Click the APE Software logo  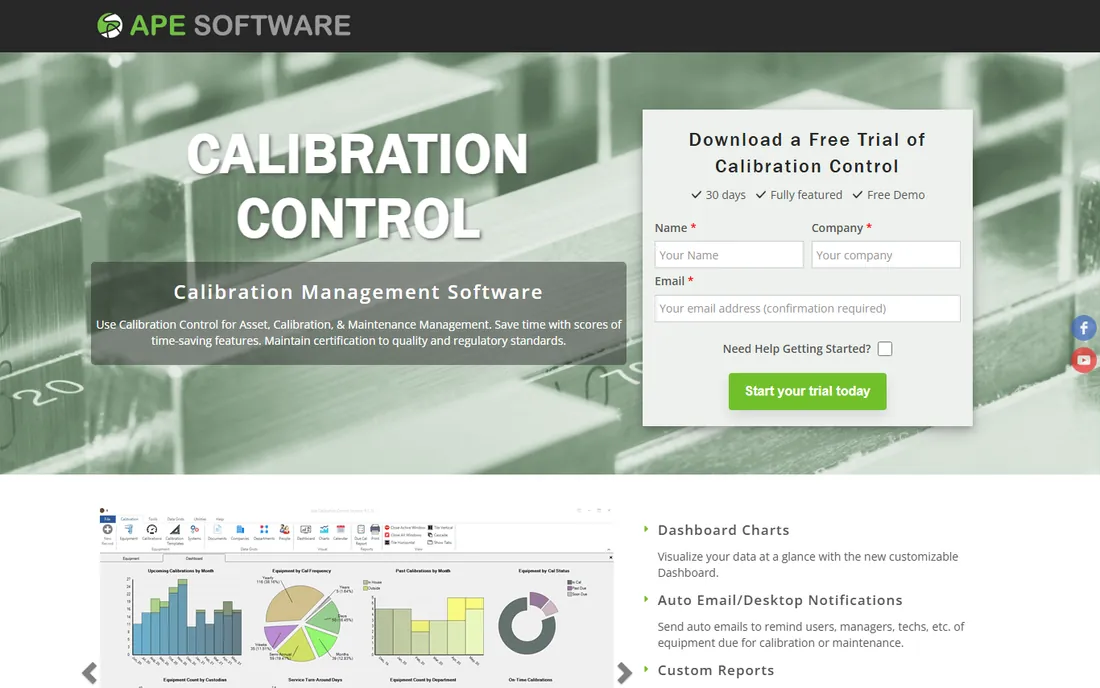click(x=224, y=25)
